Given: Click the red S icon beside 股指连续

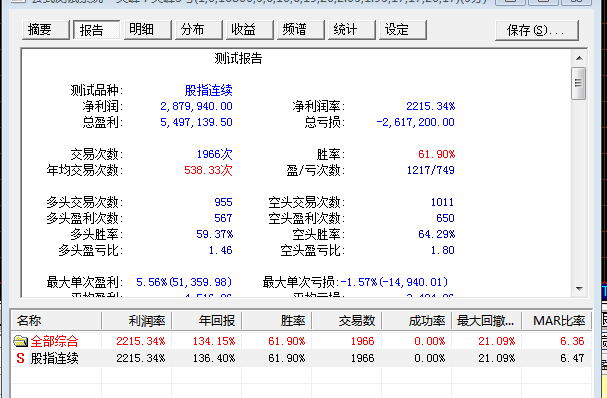Looking at the screenshot, I should click(21, 359).
